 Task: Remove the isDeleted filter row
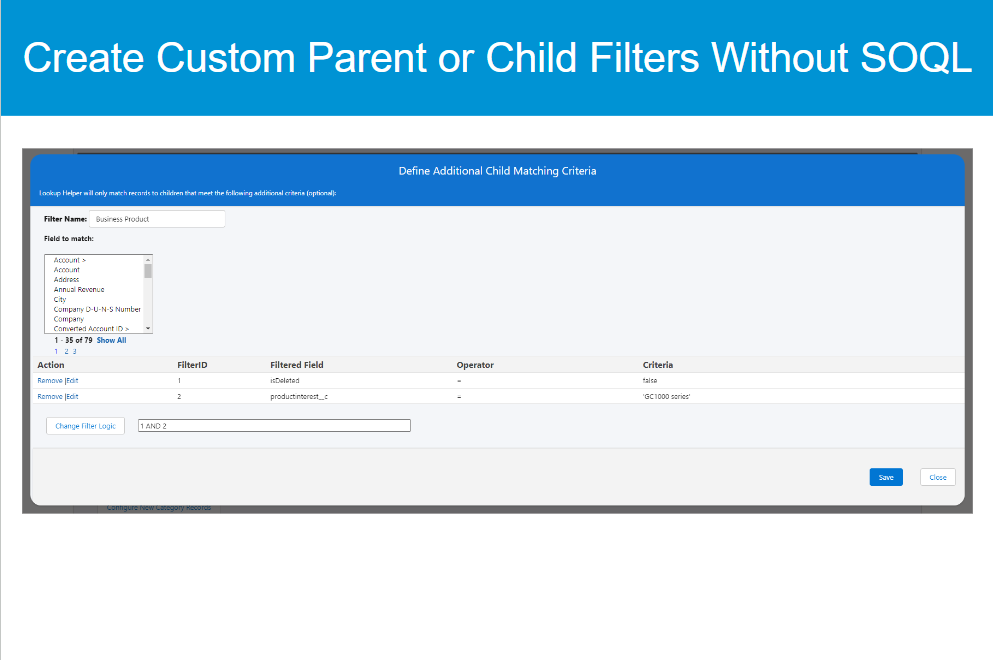(x=49, y=381)
